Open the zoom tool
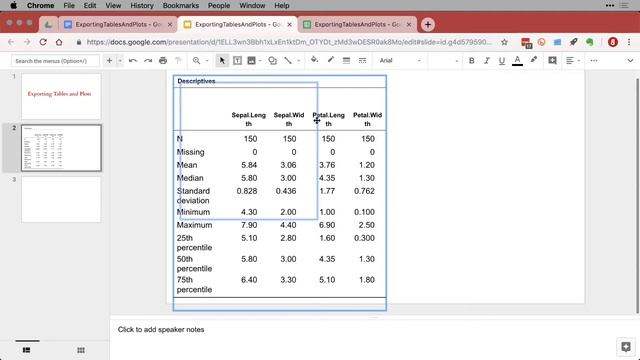The image size is (640, 360). 196,60
